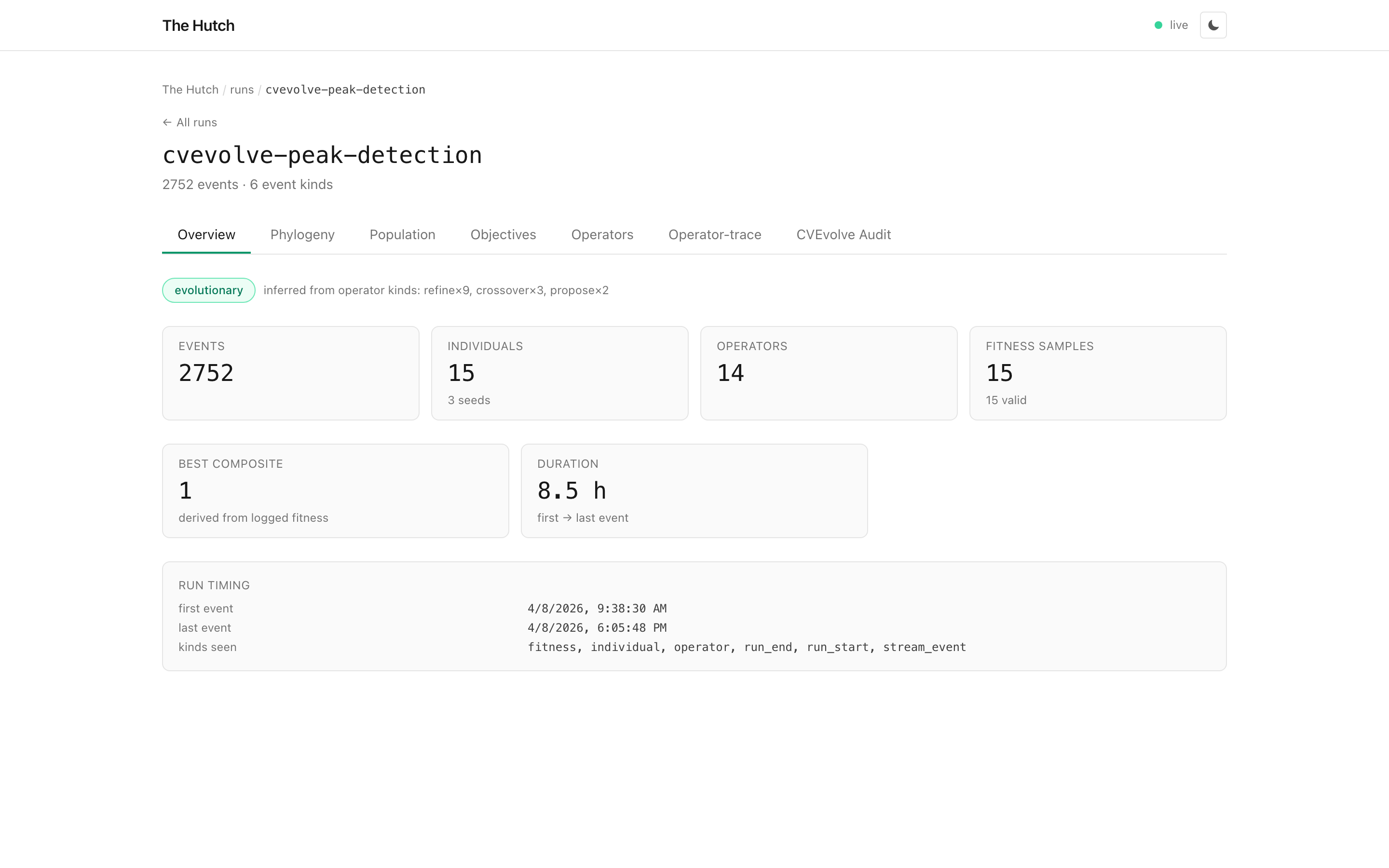Click the '15 valid' label

coord(1006,400)
